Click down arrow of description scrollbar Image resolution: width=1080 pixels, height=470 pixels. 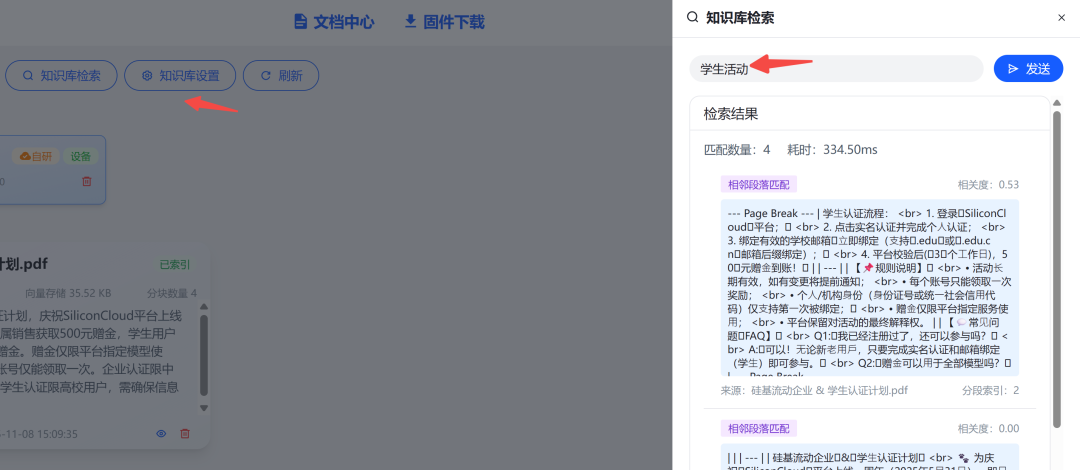[x=203, y=408]
